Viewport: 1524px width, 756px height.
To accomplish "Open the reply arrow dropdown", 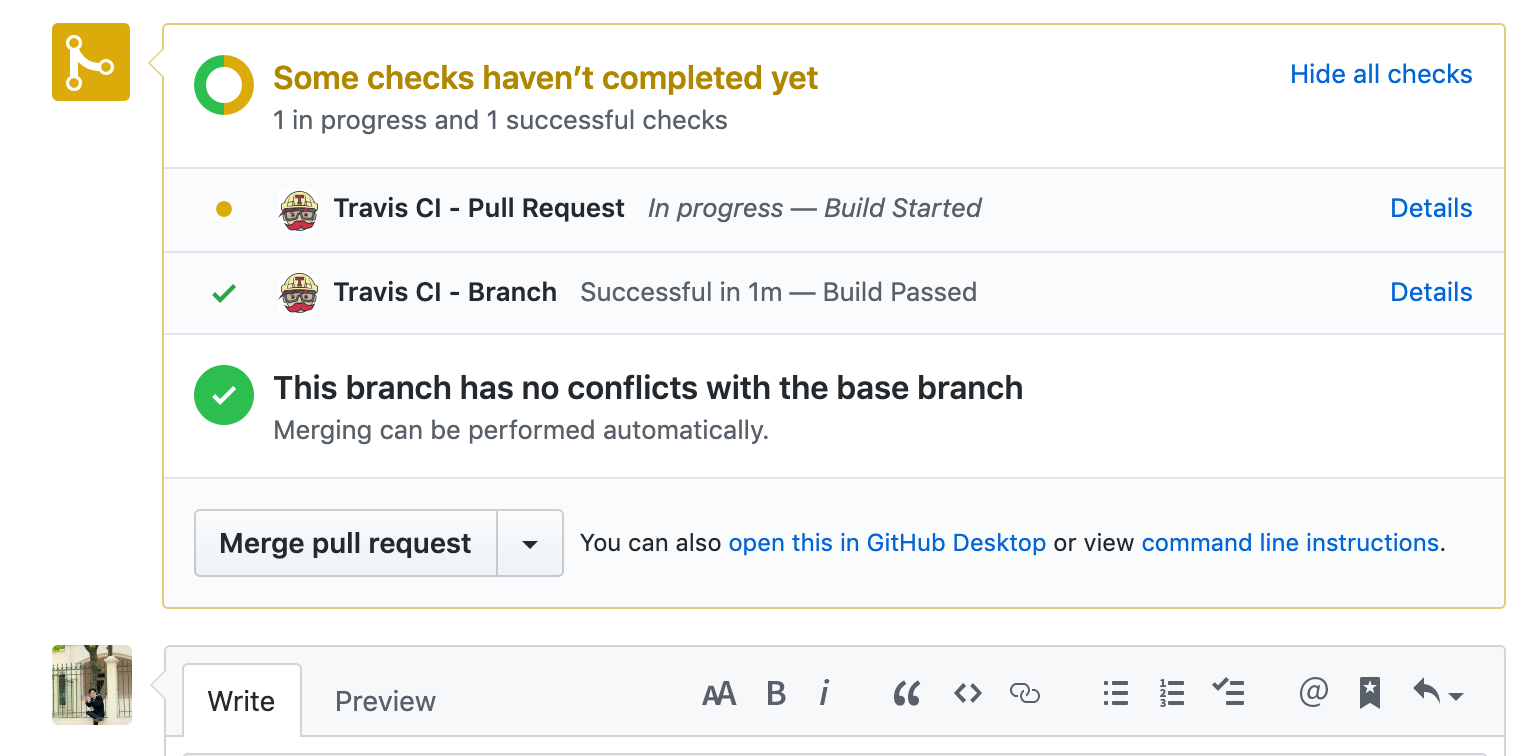I will pos(1437,692).
